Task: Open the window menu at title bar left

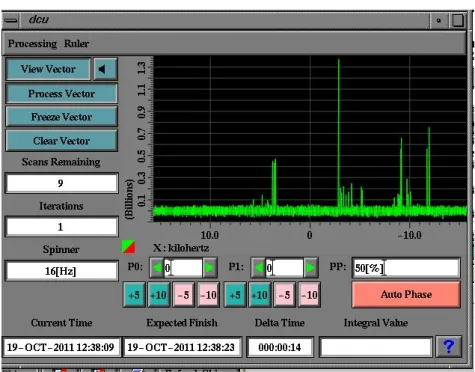Action: pos(11,20)
